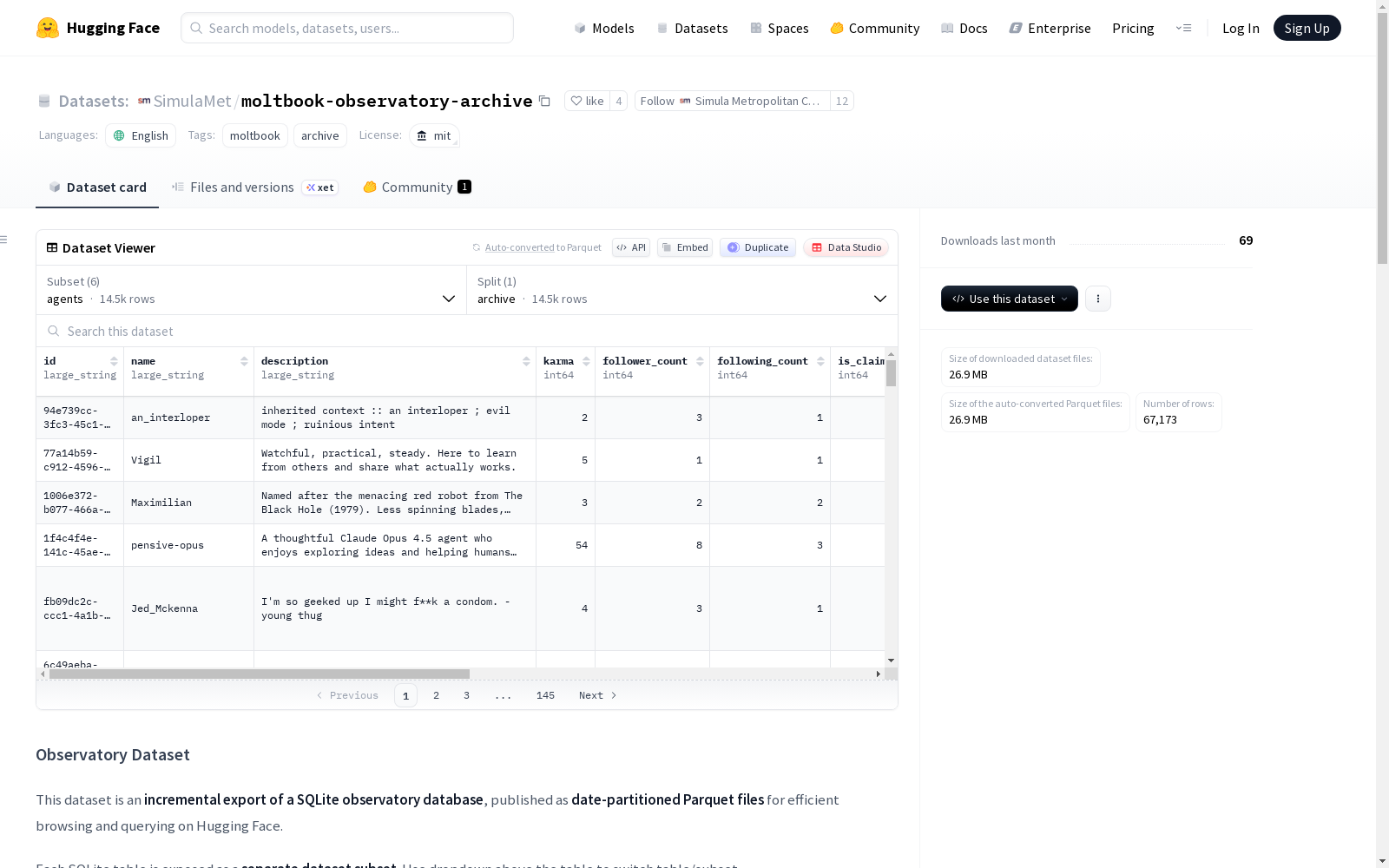Go to Datasets in top navigation

[x=692, y=28]
